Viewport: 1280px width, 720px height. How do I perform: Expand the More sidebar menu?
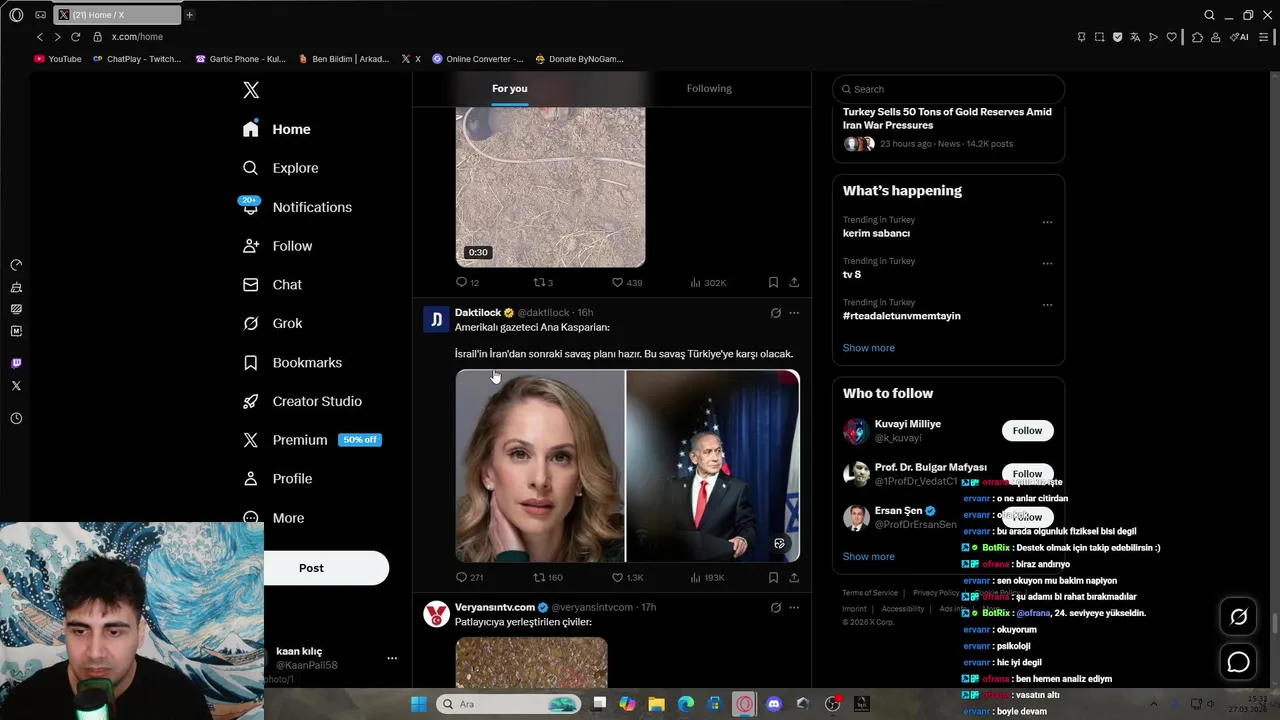274,518
